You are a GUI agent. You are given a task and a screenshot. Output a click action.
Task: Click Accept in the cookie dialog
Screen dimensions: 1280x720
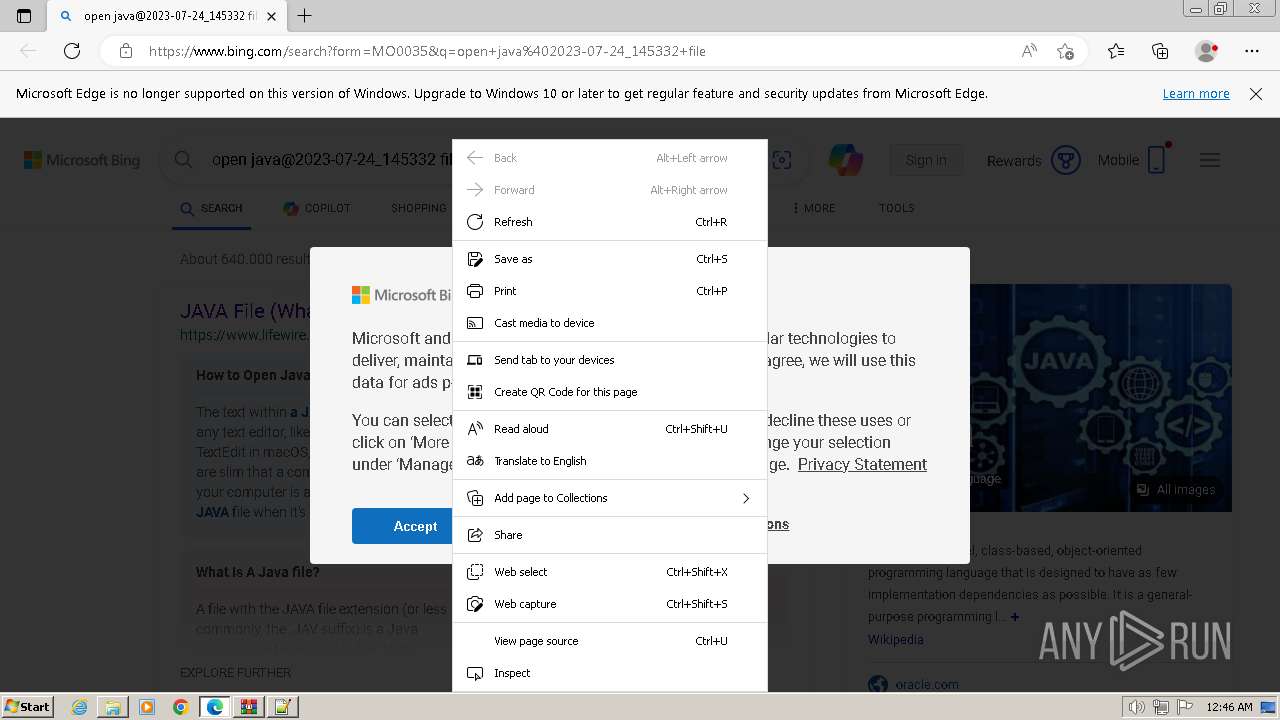coord(402,526)
